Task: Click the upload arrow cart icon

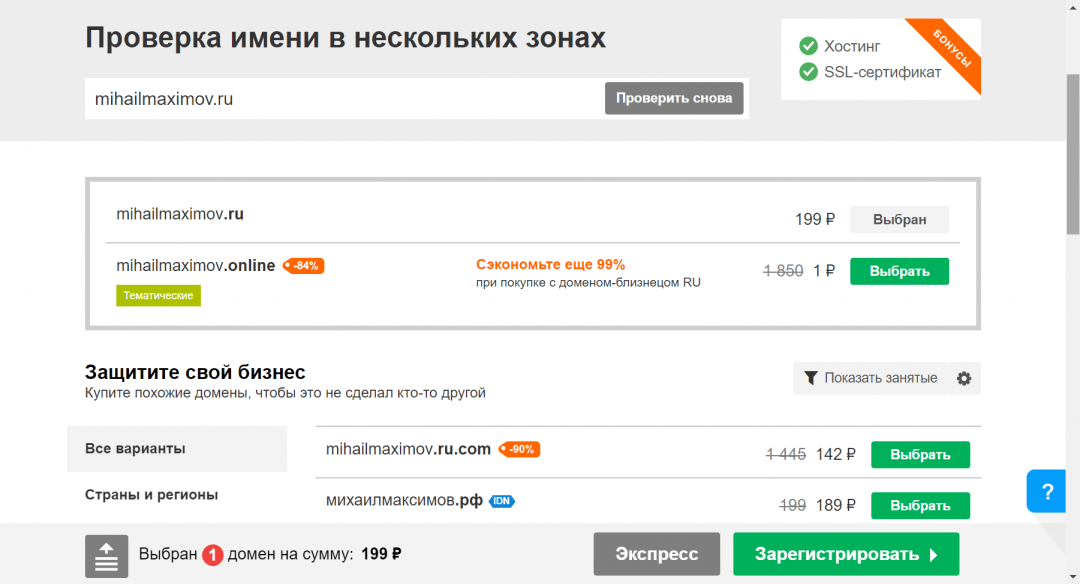Action: point(107,555)
